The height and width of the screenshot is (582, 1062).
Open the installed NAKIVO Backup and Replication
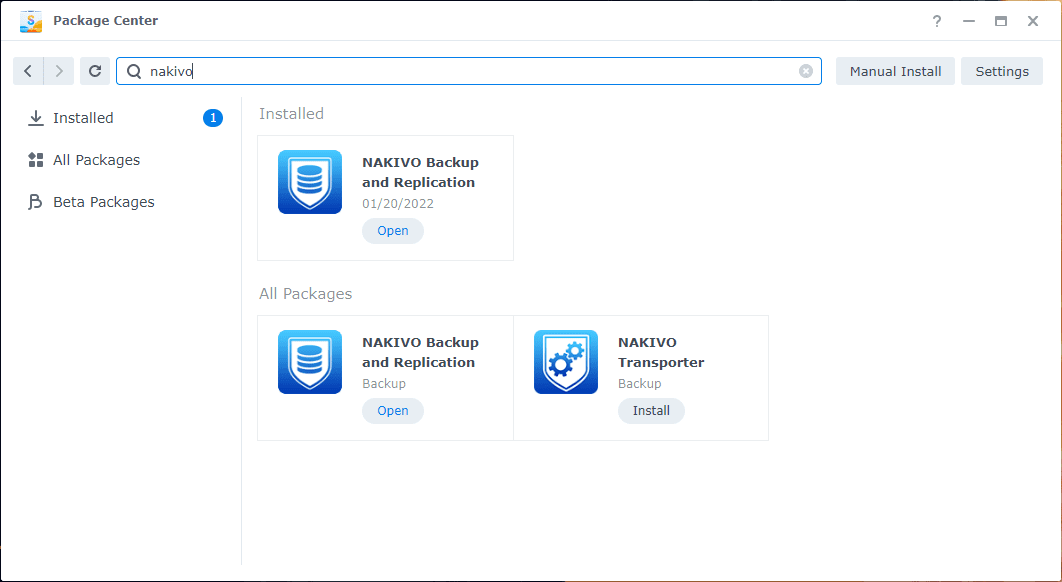[393, 231]
